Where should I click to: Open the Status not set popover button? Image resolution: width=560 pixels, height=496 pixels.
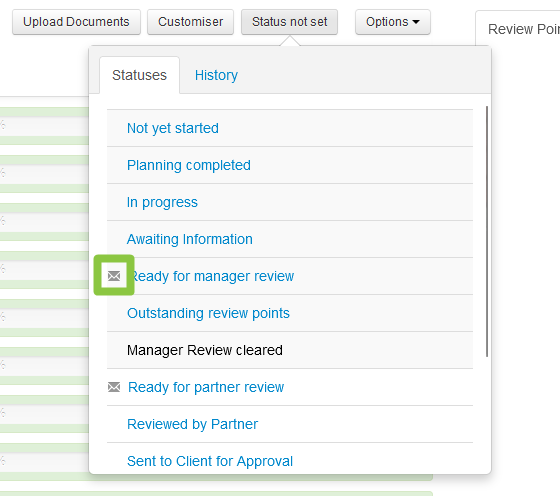[289, 22]
